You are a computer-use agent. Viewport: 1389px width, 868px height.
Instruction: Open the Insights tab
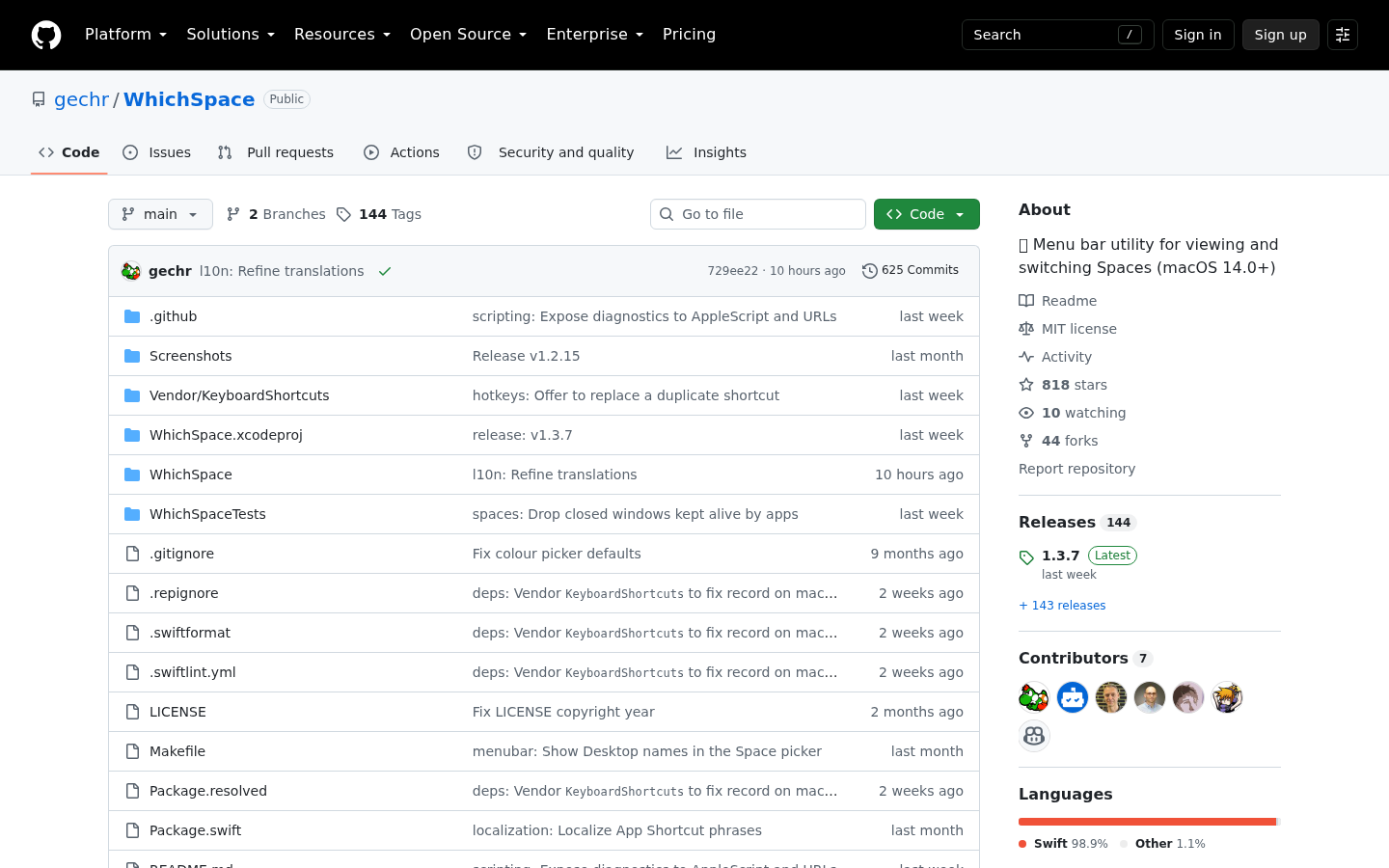point(706,152)
